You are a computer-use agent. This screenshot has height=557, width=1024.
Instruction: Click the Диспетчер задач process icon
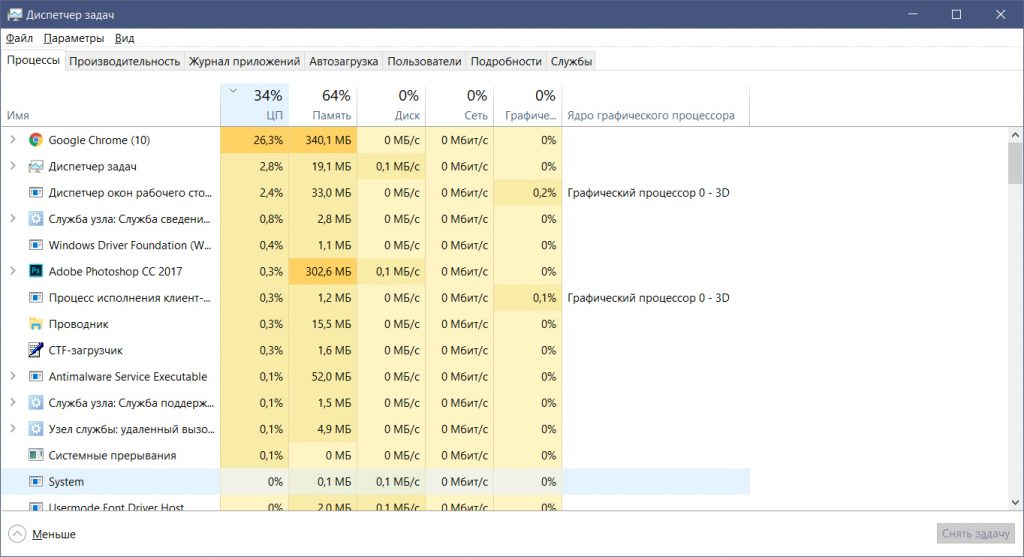point(36,167)
